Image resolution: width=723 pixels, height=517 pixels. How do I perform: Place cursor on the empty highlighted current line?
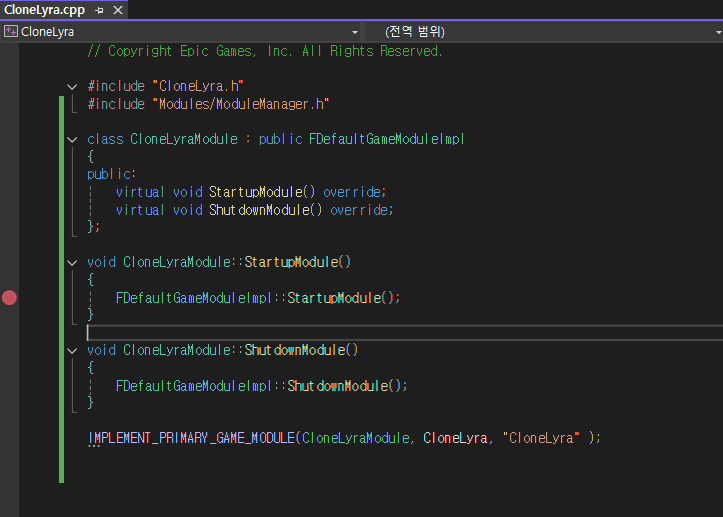tap(405, 333)
